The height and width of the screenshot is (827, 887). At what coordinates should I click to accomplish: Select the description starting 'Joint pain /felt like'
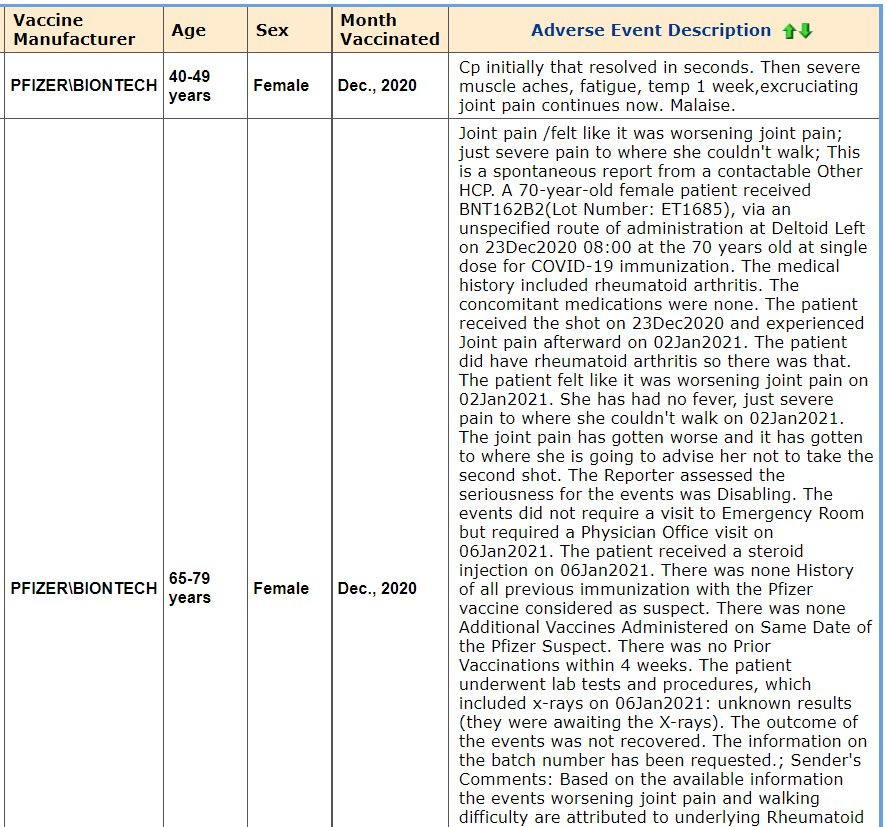(x=664, y=474)
